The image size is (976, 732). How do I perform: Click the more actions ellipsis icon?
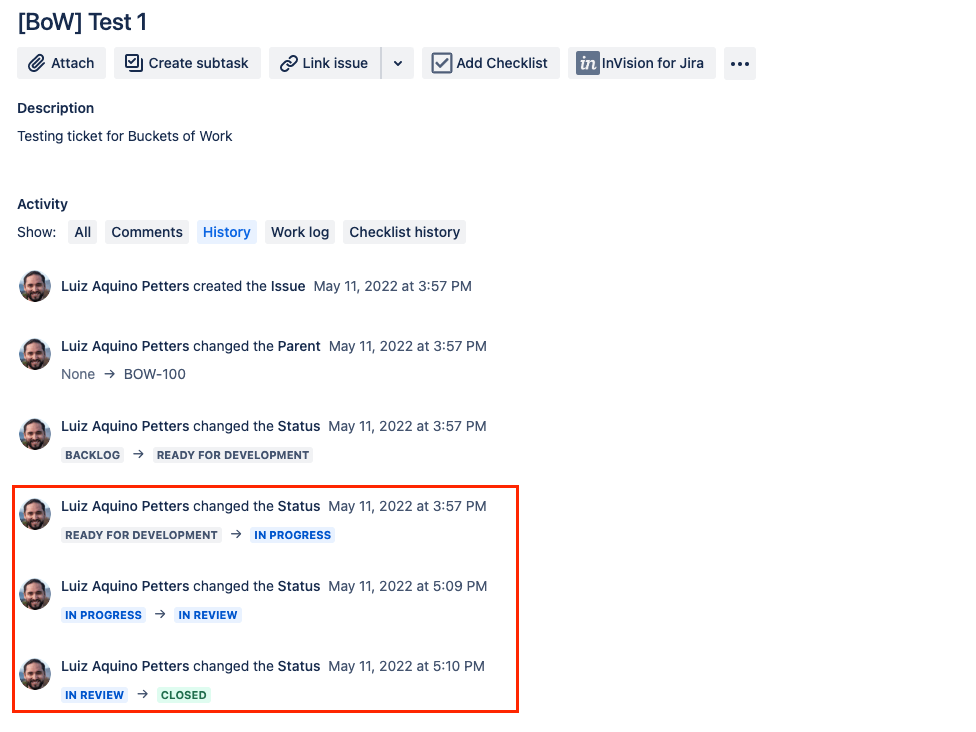pyautogui.click(x=739, y=63)
